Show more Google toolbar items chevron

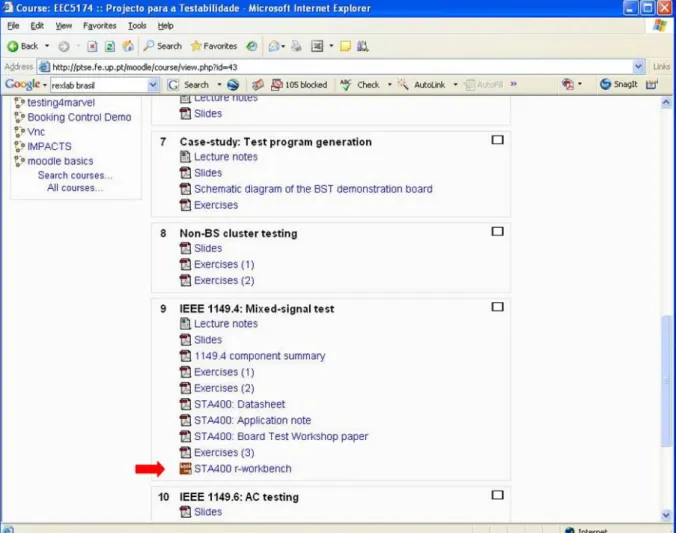click(513, 84)
